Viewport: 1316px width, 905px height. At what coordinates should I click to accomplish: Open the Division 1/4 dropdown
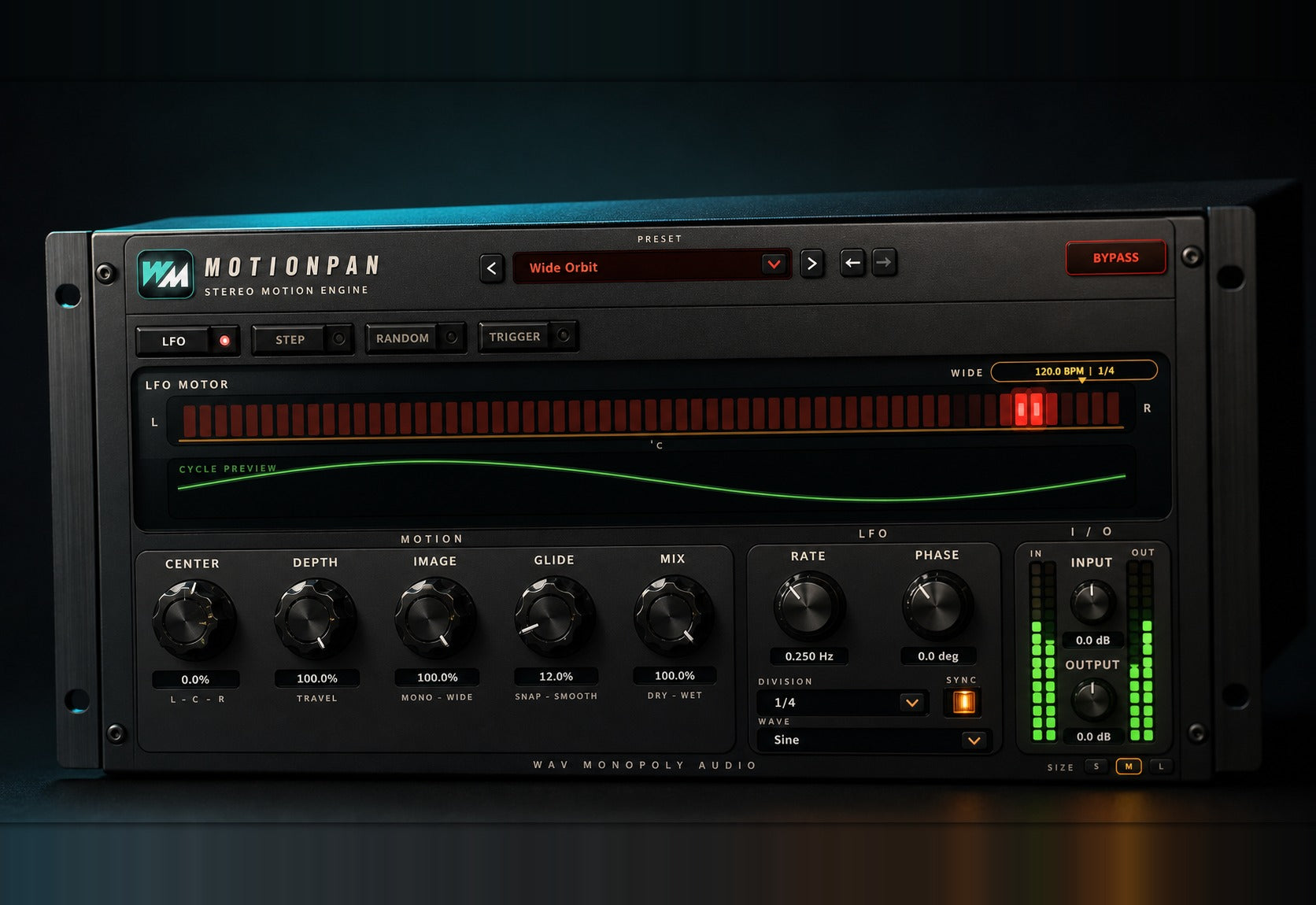coord(842,702)
